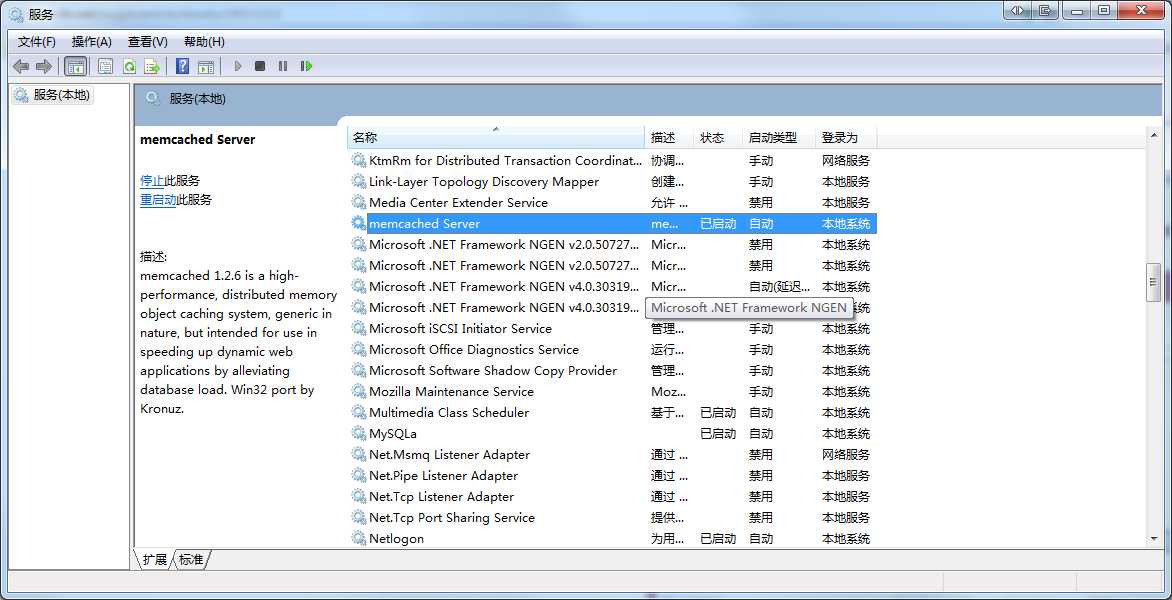This screenshot has width=1172, height=600.
Task: Click the gear icon of Media Center Extender Service
Action: 359,202
